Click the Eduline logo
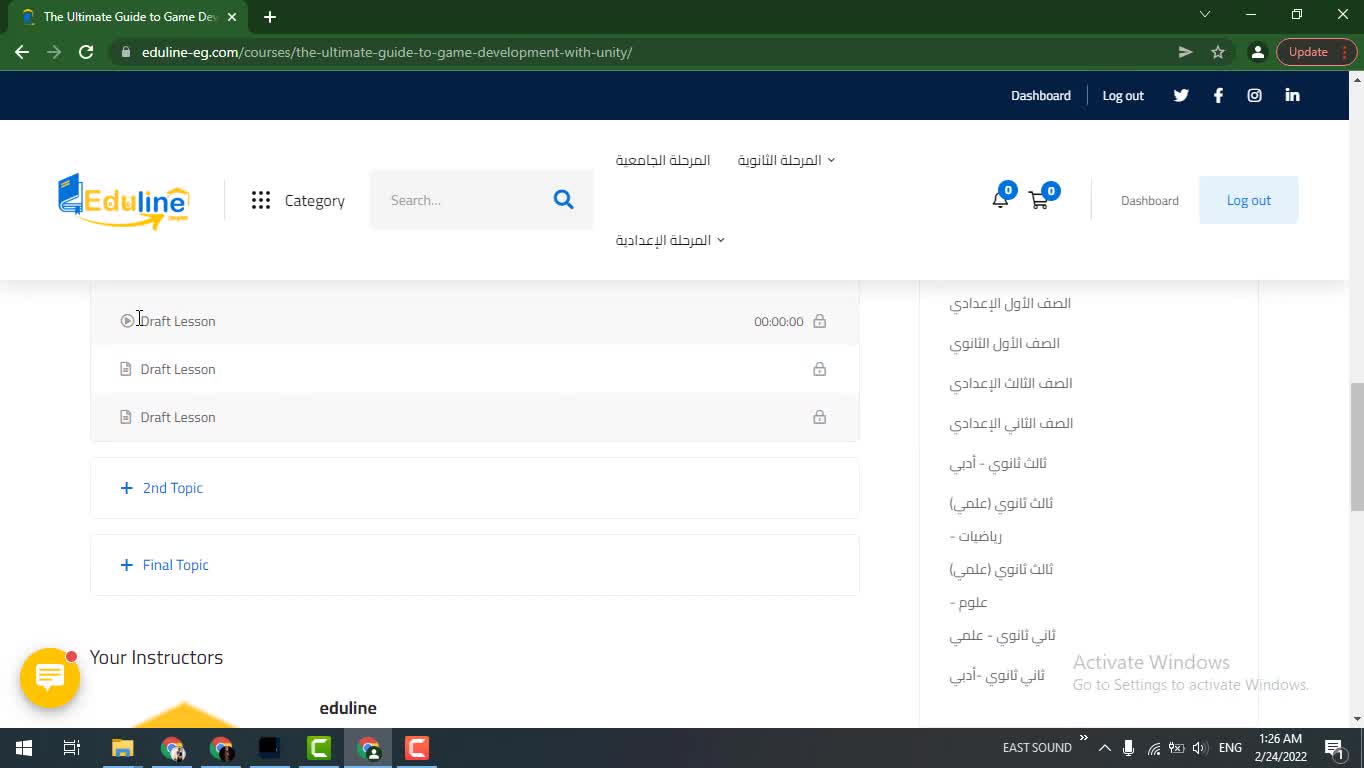 tap(122, 199)
